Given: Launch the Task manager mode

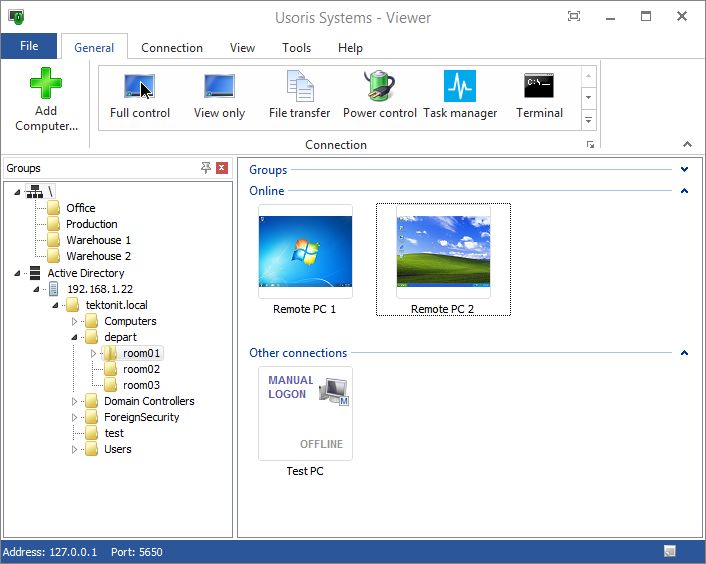Looking at the screenshot, I should 460,97.
